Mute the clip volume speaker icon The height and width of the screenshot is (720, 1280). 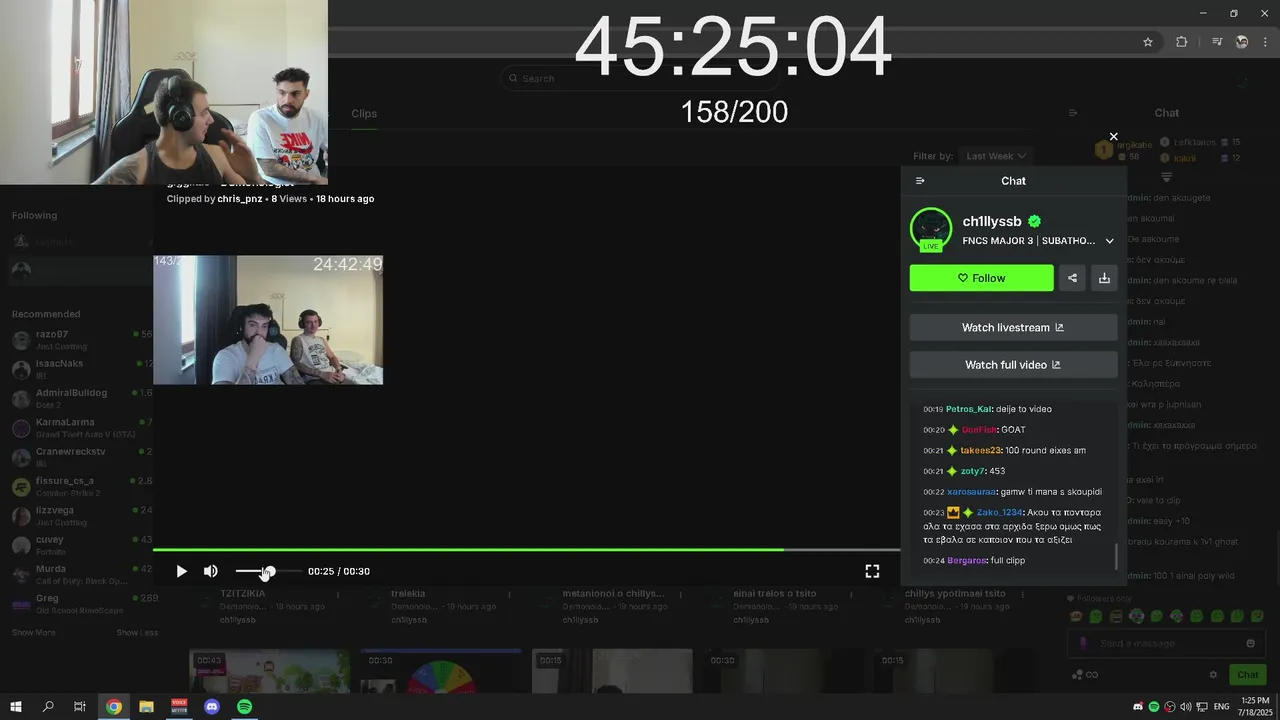tap(211, 571)
